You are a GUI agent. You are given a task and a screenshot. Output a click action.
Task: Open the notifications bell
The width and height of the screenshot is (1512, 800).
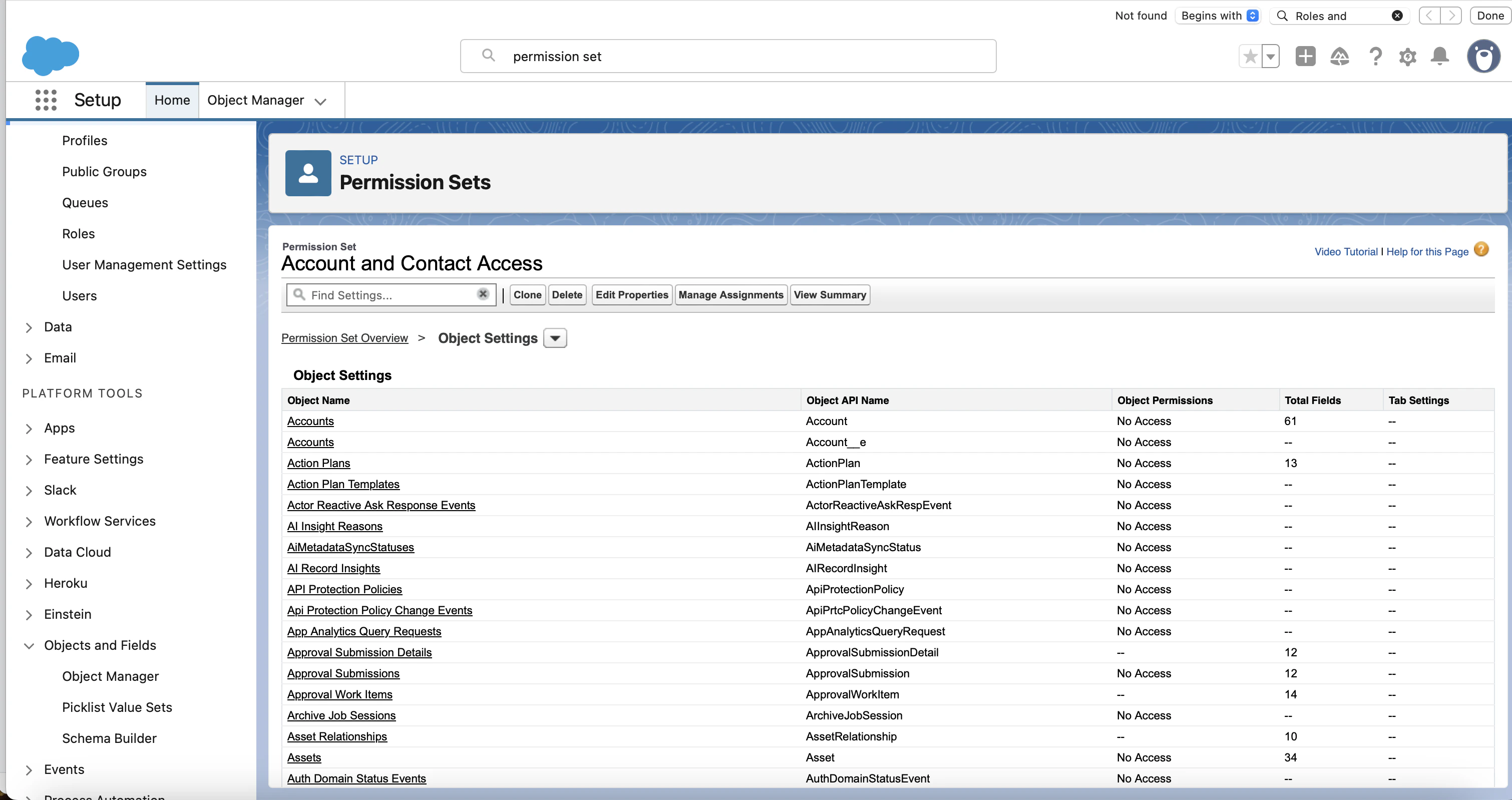[1439, 57]
